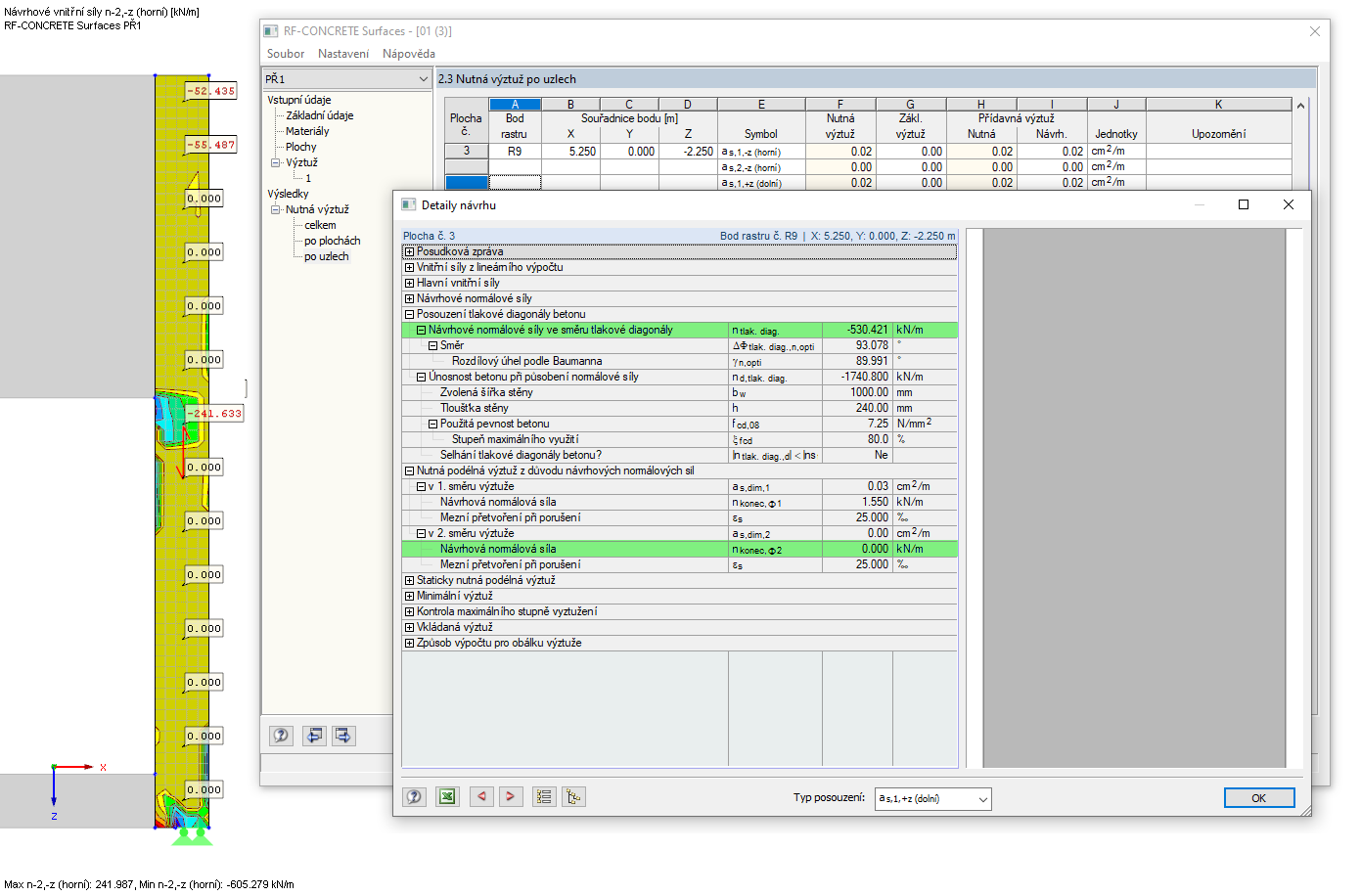Select po plochách in navigator
The height and width of the screenshot is (896, 1361).
333,241
